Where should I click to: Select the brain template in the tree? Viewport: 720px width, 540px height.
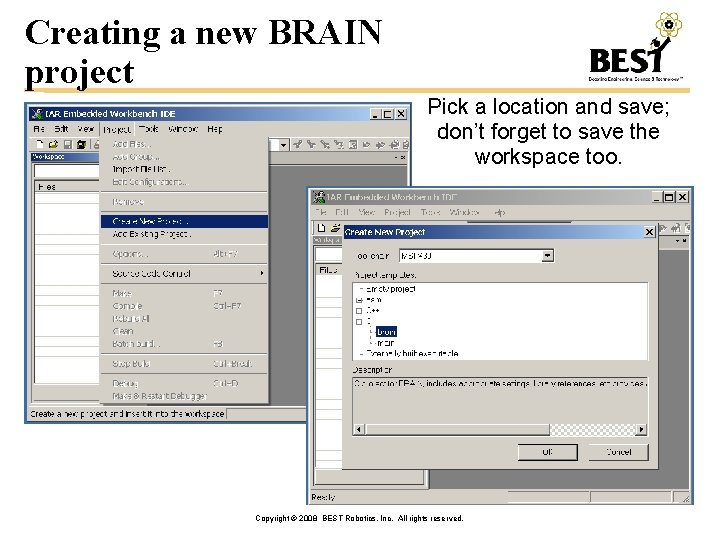[386, 332]
